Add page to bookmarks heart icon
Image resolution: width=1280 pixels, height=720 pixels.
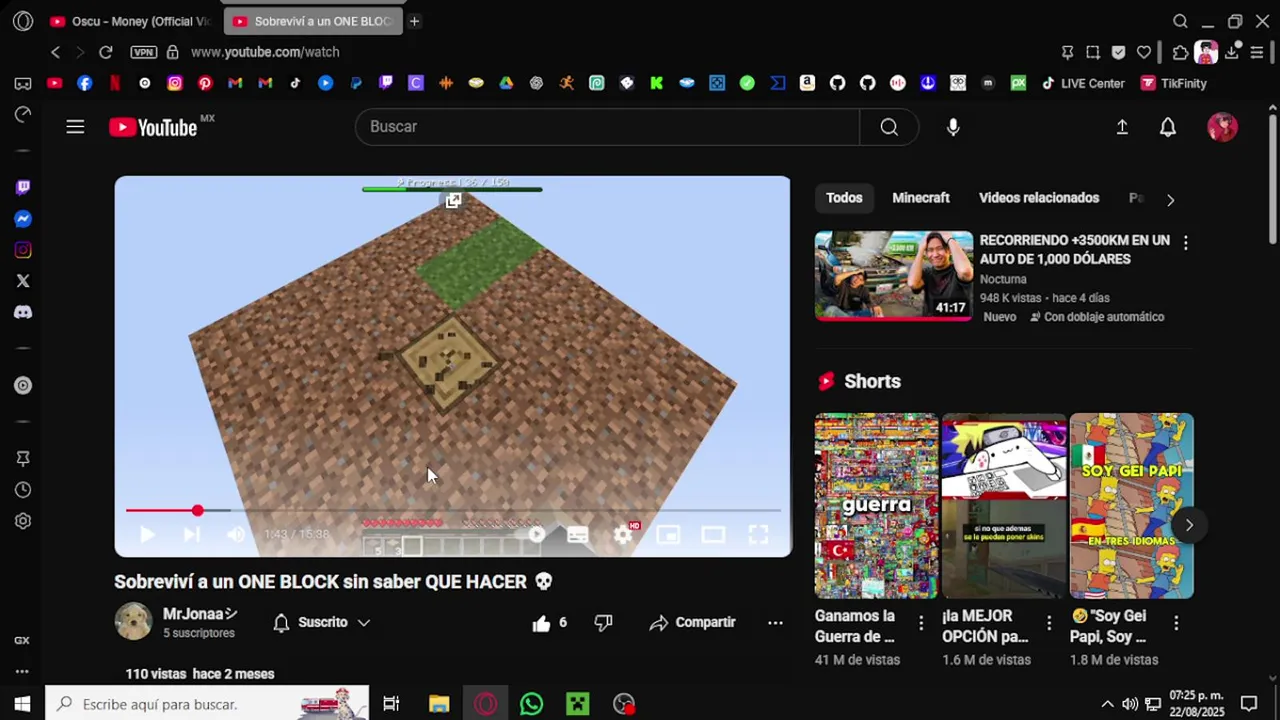1144,52
